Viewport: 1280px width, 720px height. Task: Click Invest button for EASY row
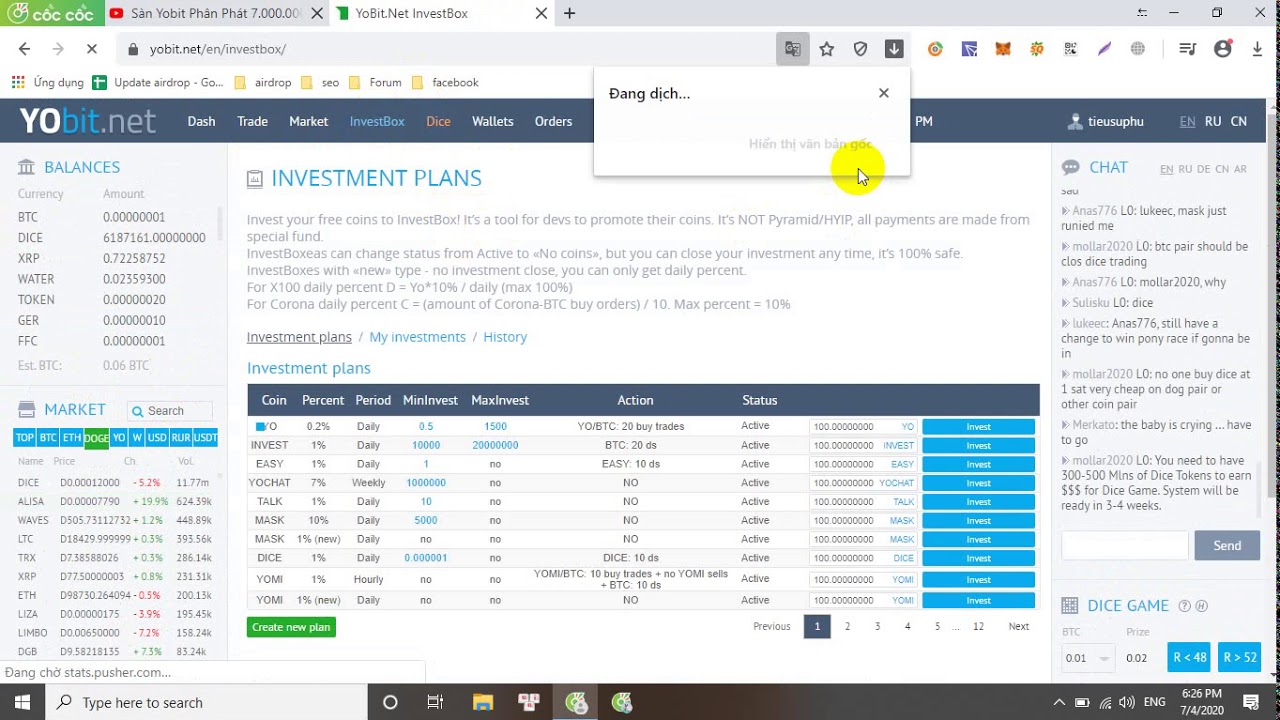(x=978, y=464)
